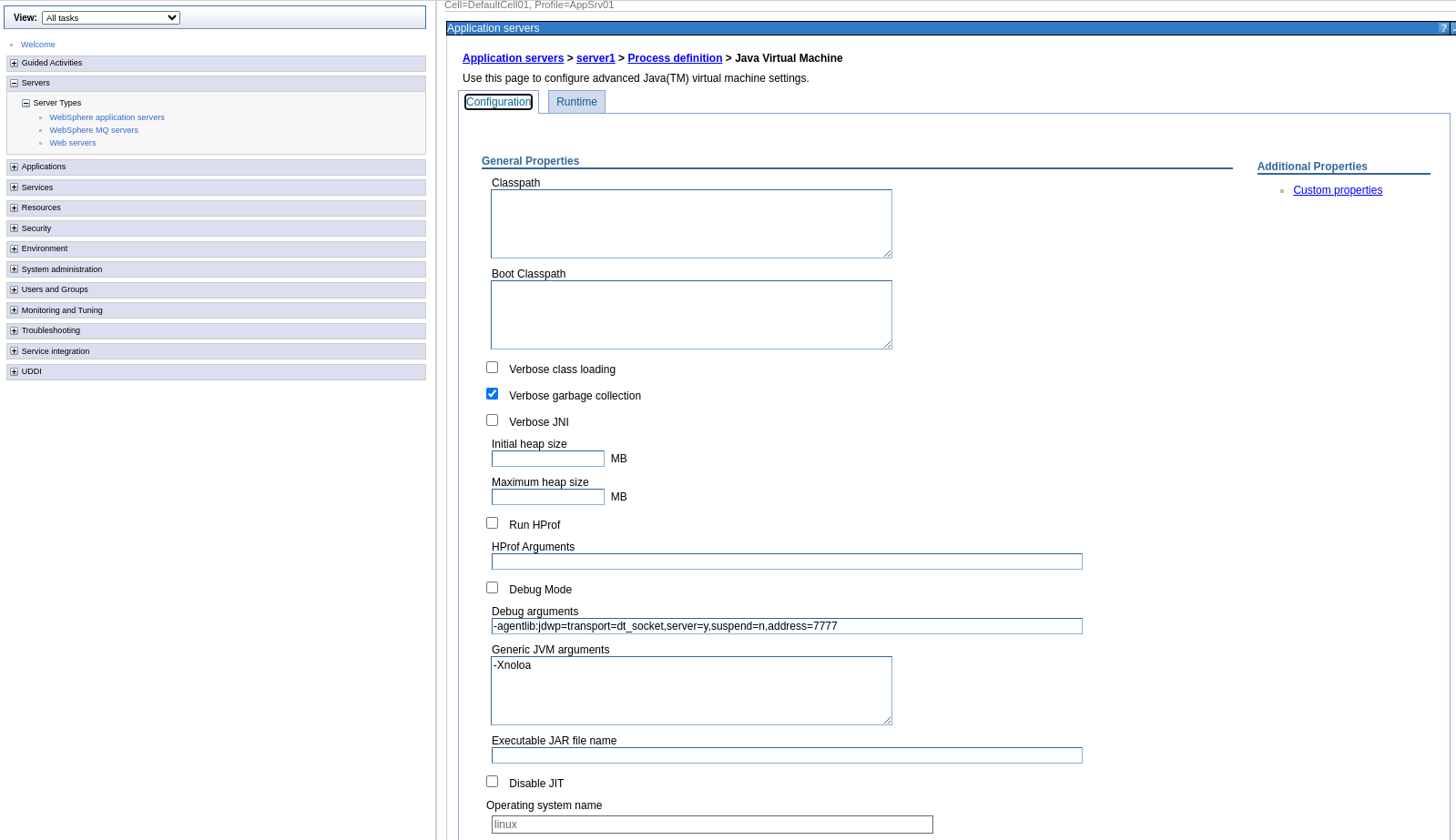Click the Initial heap size field
This screenshot has width=1456, height=840.
click(548, 459)
